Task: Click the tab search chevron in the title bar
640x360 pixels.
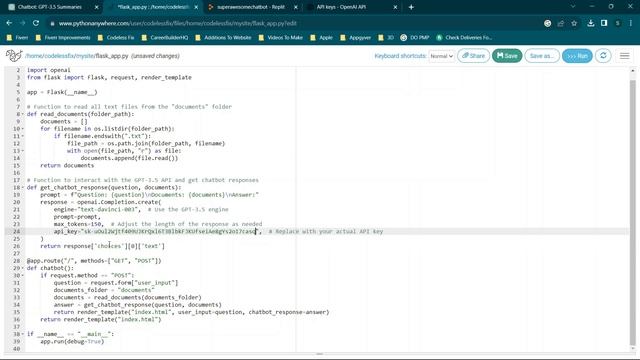Action: click(573, 7)
